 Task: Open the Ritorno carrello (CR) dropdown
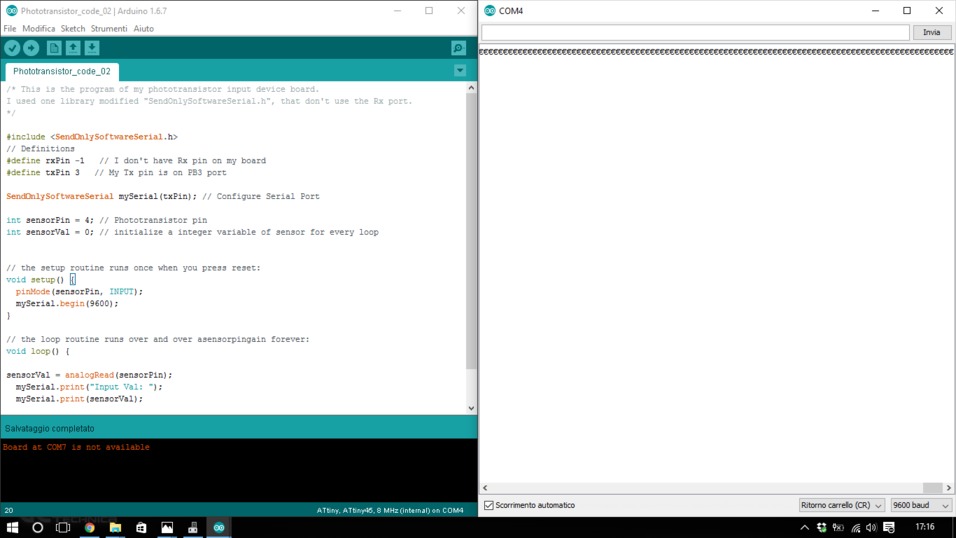tap(841, 505)
